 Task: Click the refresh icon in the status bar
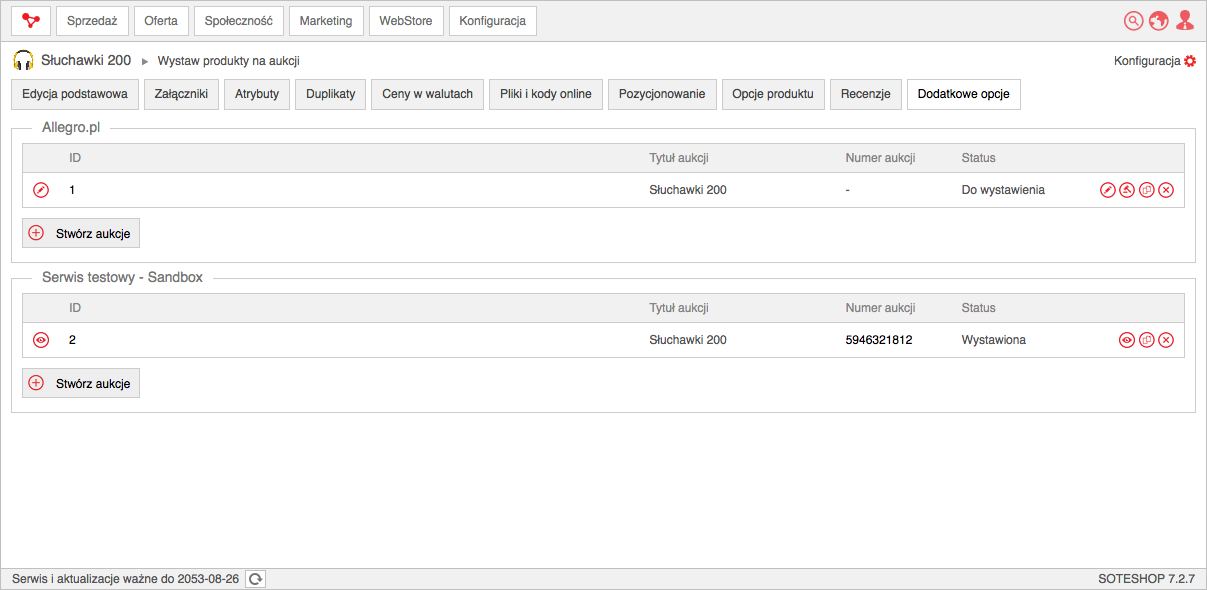pos(256,579)
